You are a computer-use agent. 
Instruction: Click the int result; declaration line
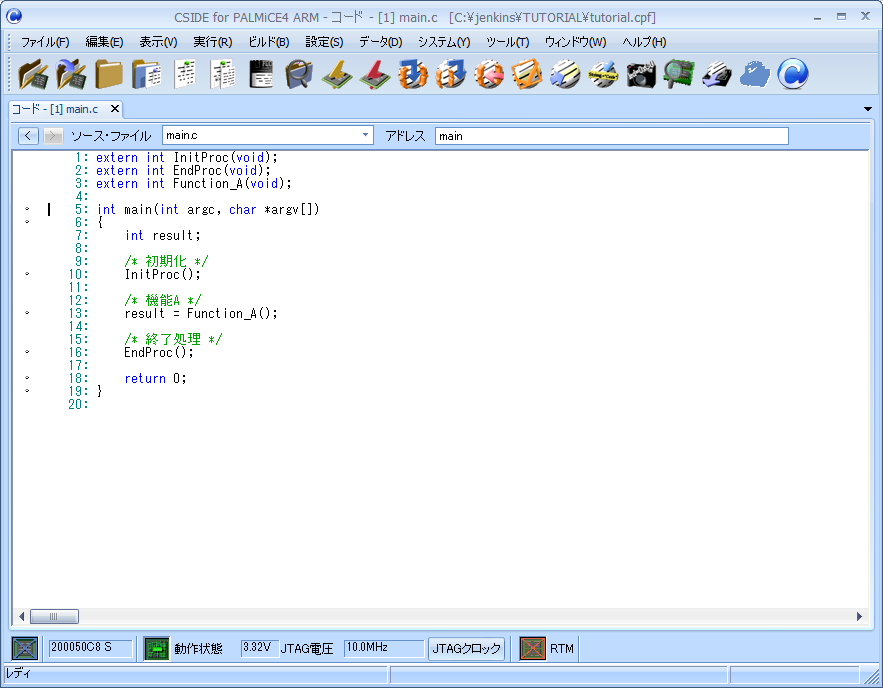163,235
